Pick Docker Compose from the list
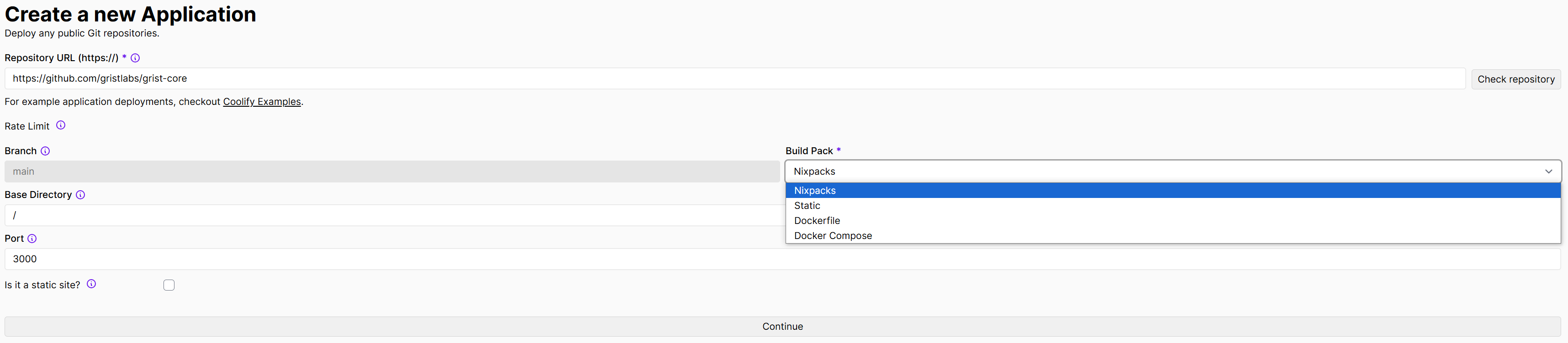 833,236
